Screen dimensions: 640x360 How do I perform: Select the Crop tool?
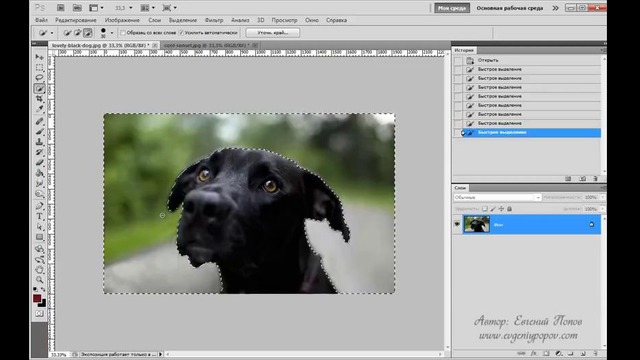(x=39, y=99)
